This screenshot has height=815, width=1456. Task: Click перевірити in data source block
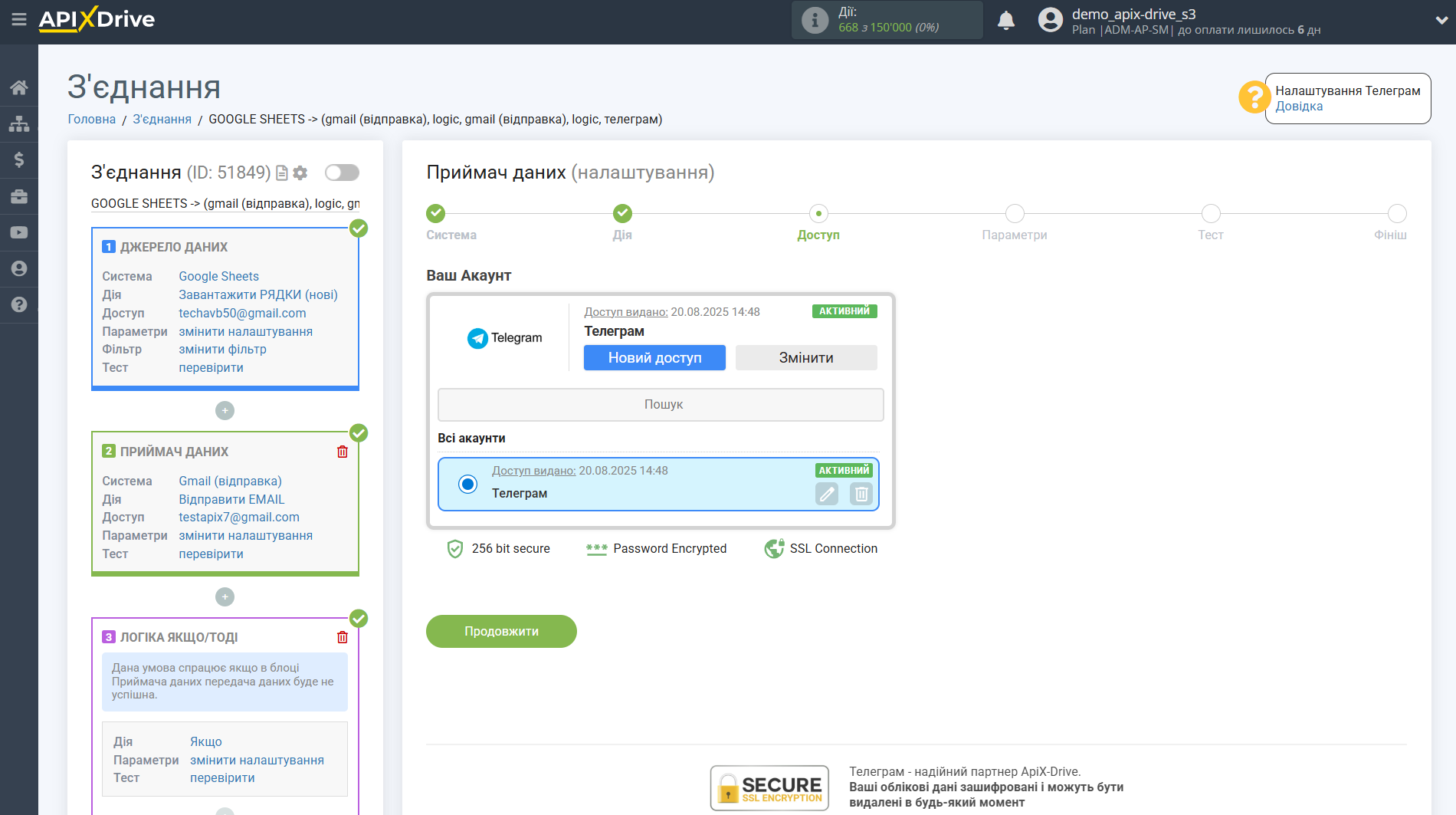click(211, 367)
